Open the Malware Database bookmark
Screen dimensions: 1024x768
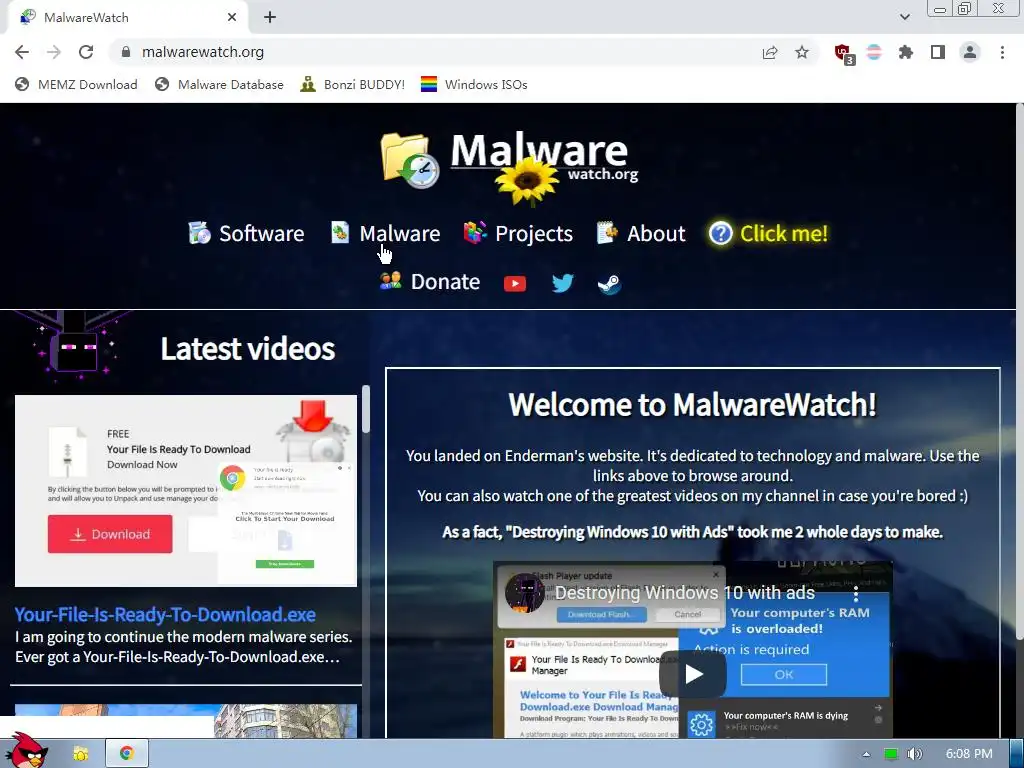pos(219,84)
